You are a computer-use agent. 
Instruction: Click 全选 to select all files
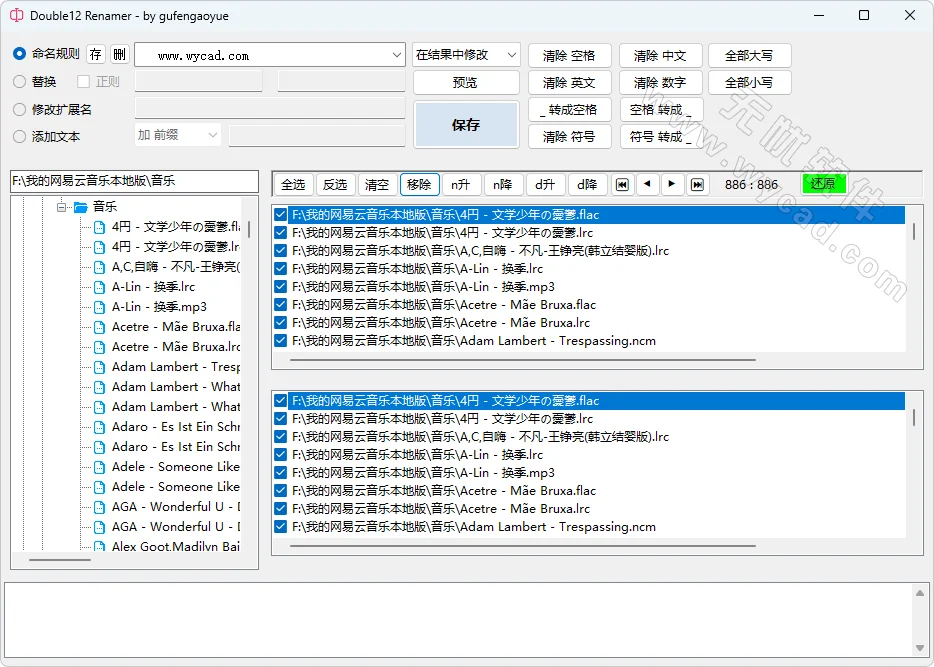(292, 184)
